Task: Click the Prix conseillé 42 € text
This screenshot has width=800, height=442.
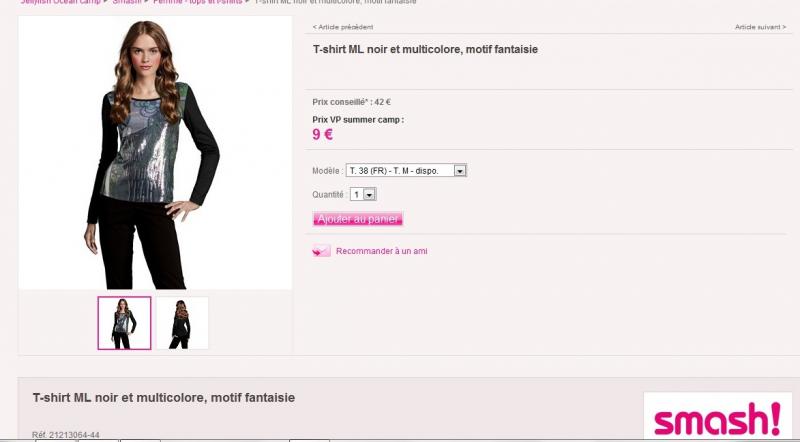Action: pyautogui.click(x=352, y=102)
